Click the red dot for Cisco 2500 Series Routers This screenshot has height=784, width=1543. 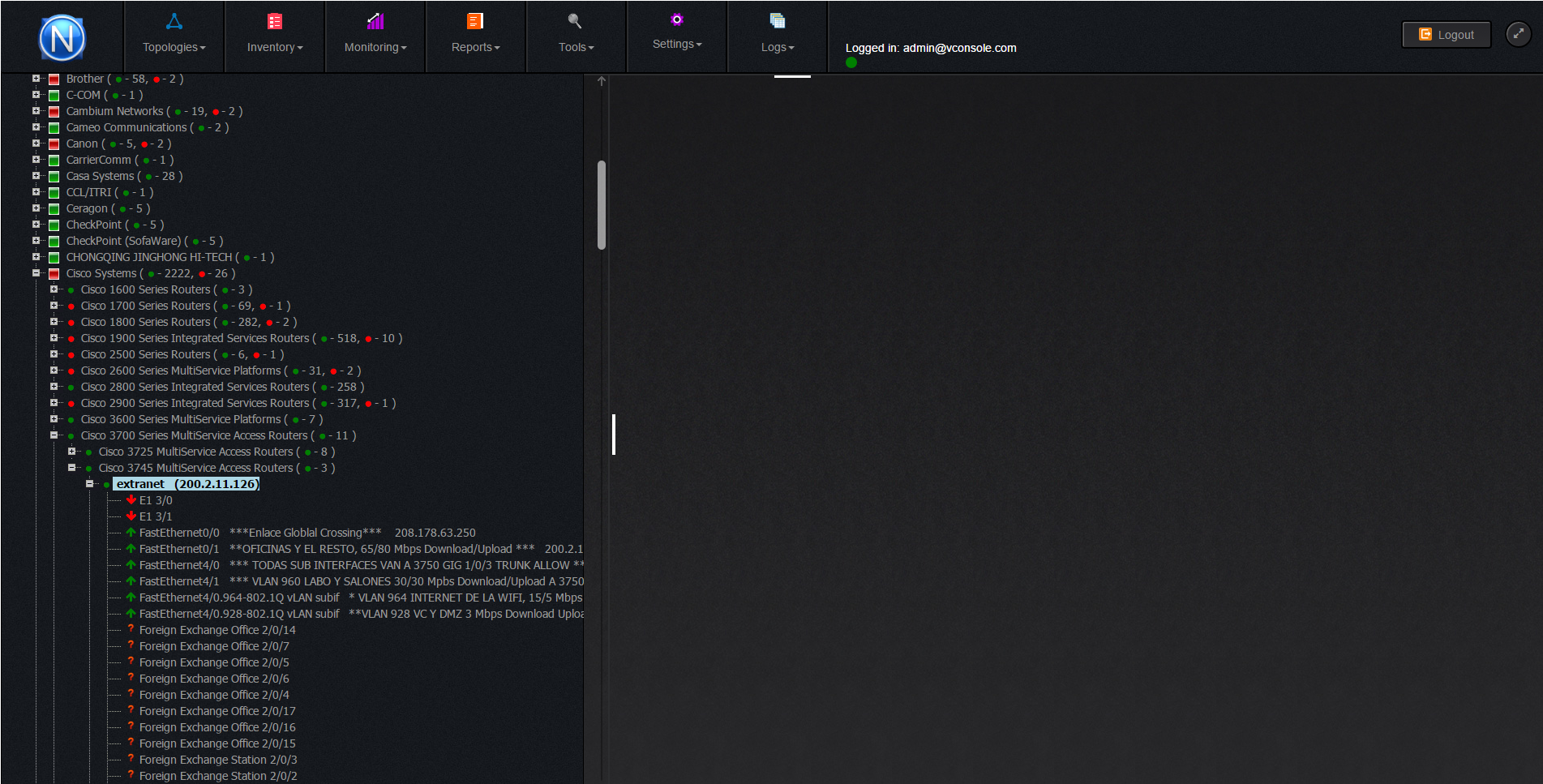point(71,355)
